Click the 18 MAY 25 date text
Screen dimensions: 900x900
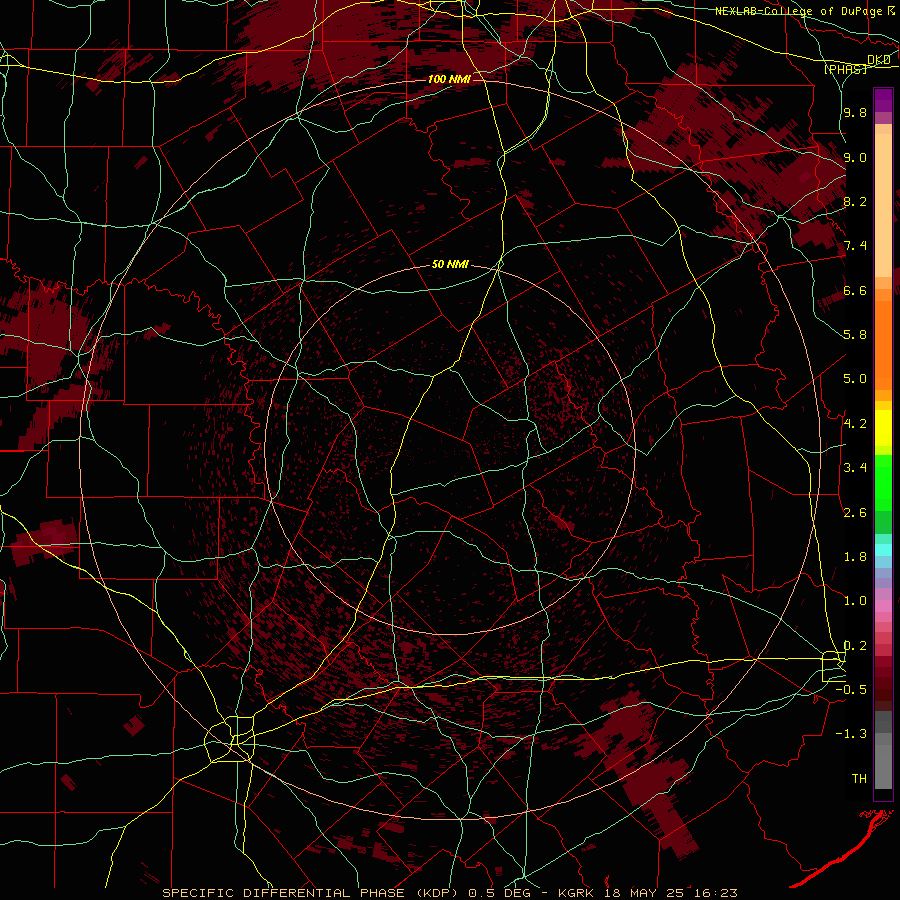click(646, 893)
